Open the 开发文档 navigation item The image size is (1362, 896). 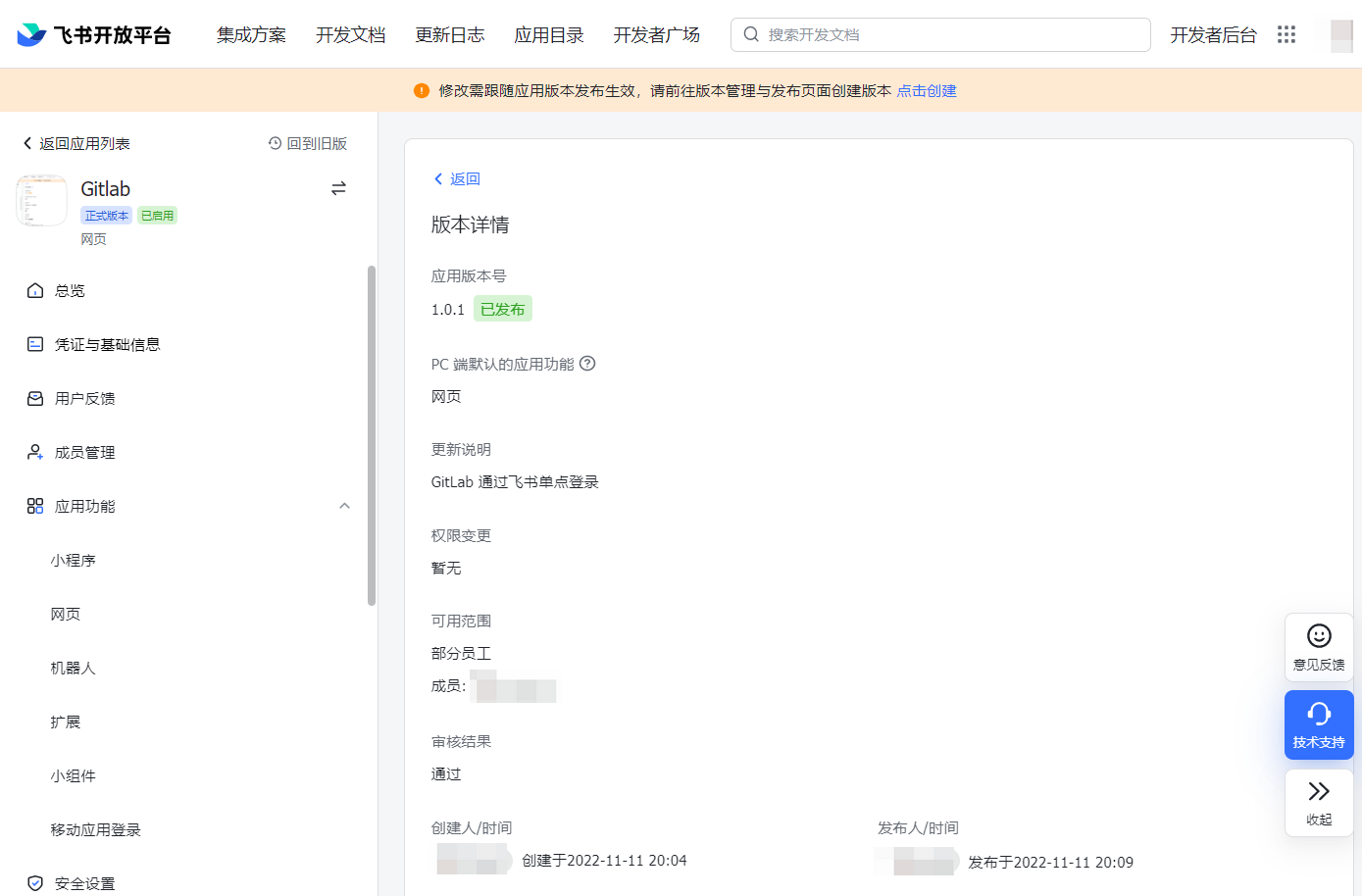click(x=351, y=34)
